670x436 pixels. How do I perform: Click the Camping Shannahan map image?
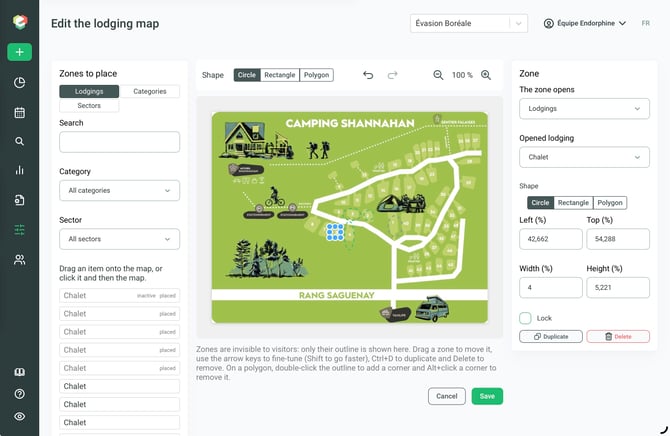click(x=350, y=218)
